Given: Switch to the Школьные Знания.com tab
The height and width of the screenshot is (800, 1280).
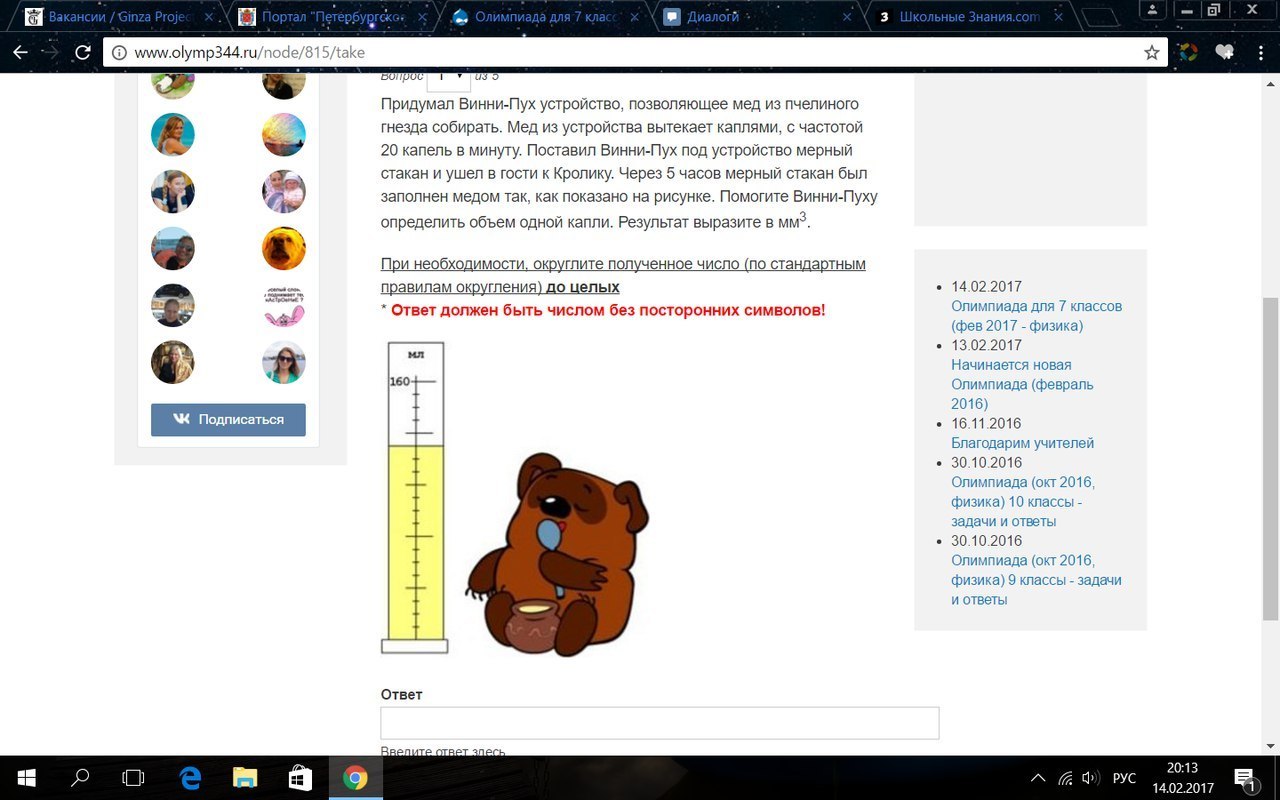Looking at the screenshot, I should coord(968,17).
